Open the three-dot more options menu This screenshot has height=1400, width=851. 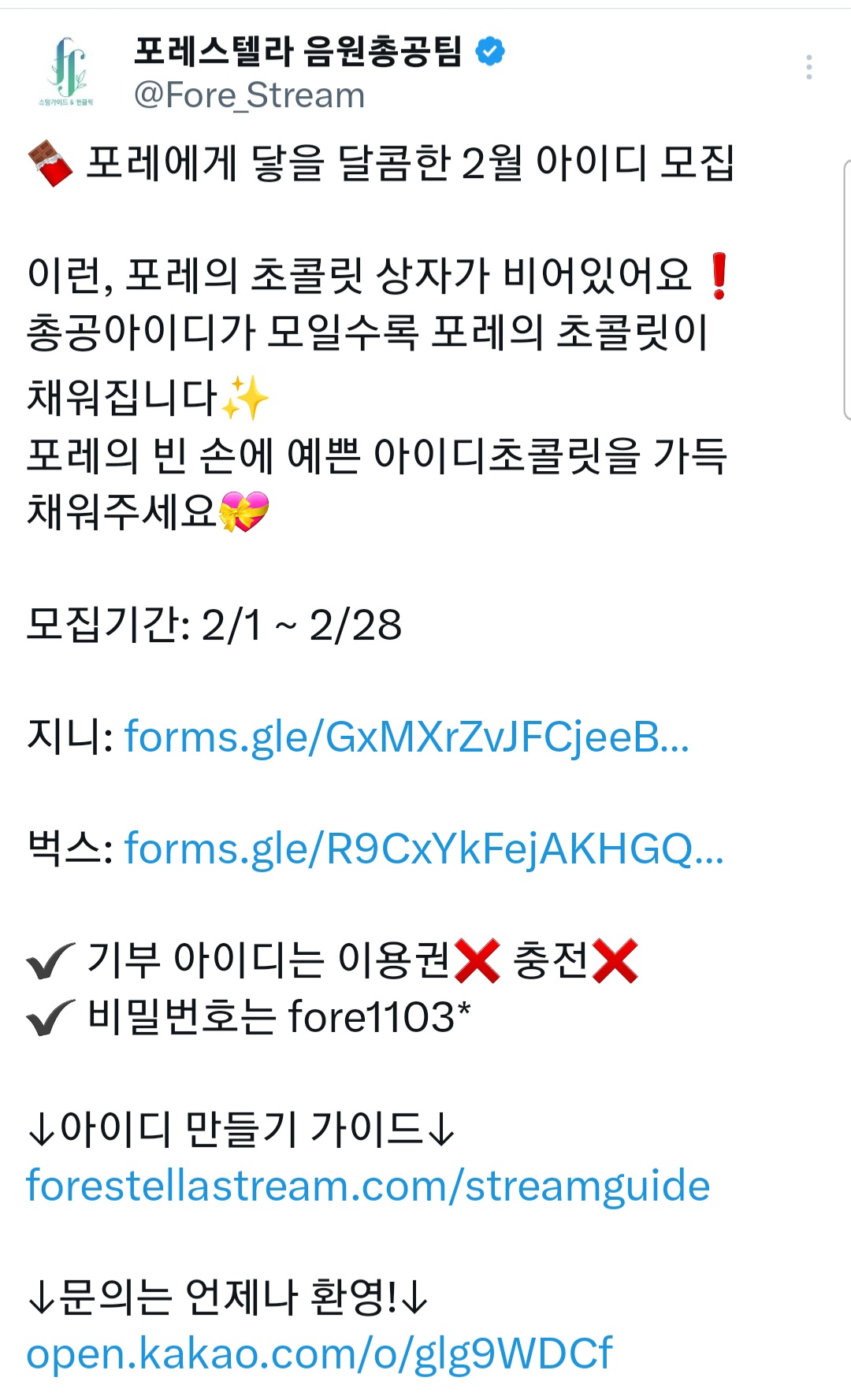[x=809, y=68]
